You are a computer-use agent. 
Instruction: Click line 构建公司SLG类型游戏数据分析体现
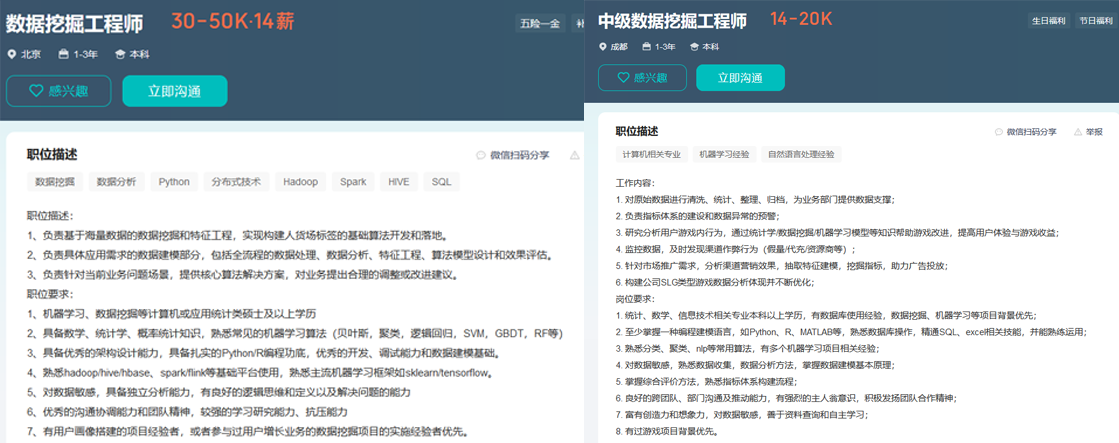point(714,282)
